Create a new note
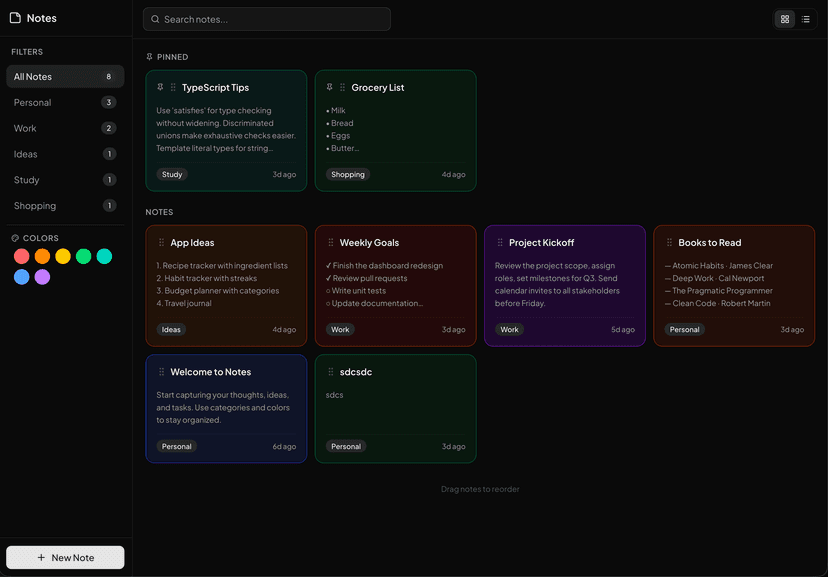 [64, 557]
